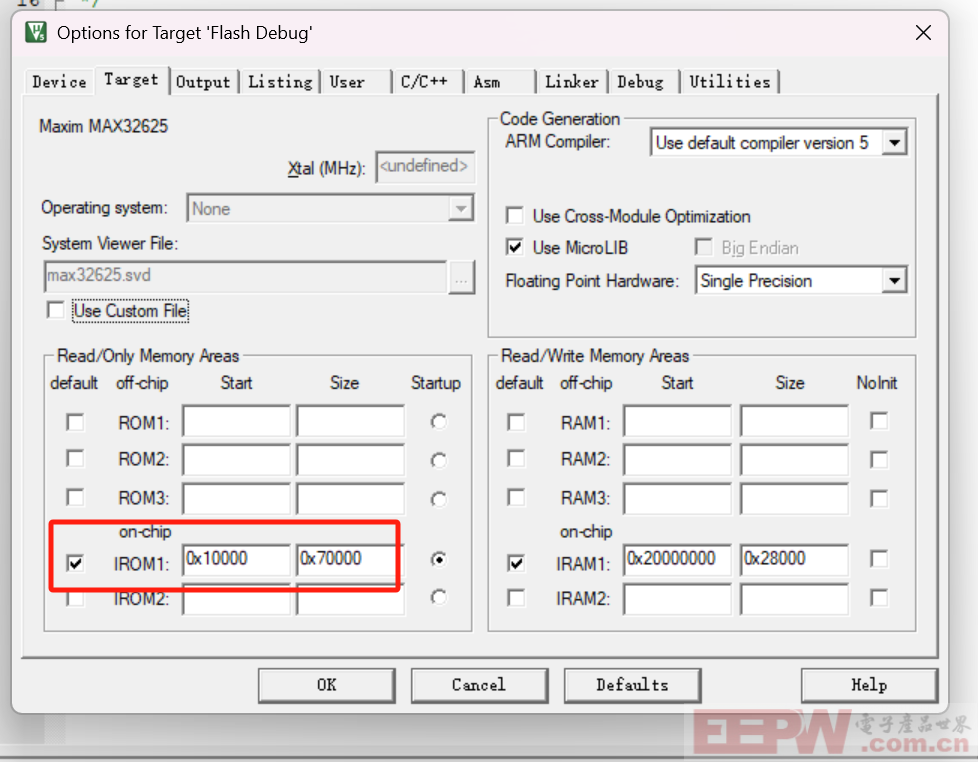
Task: Enable NoInit for RAM3
Action: pyautogui.click(x=879, y=499)
